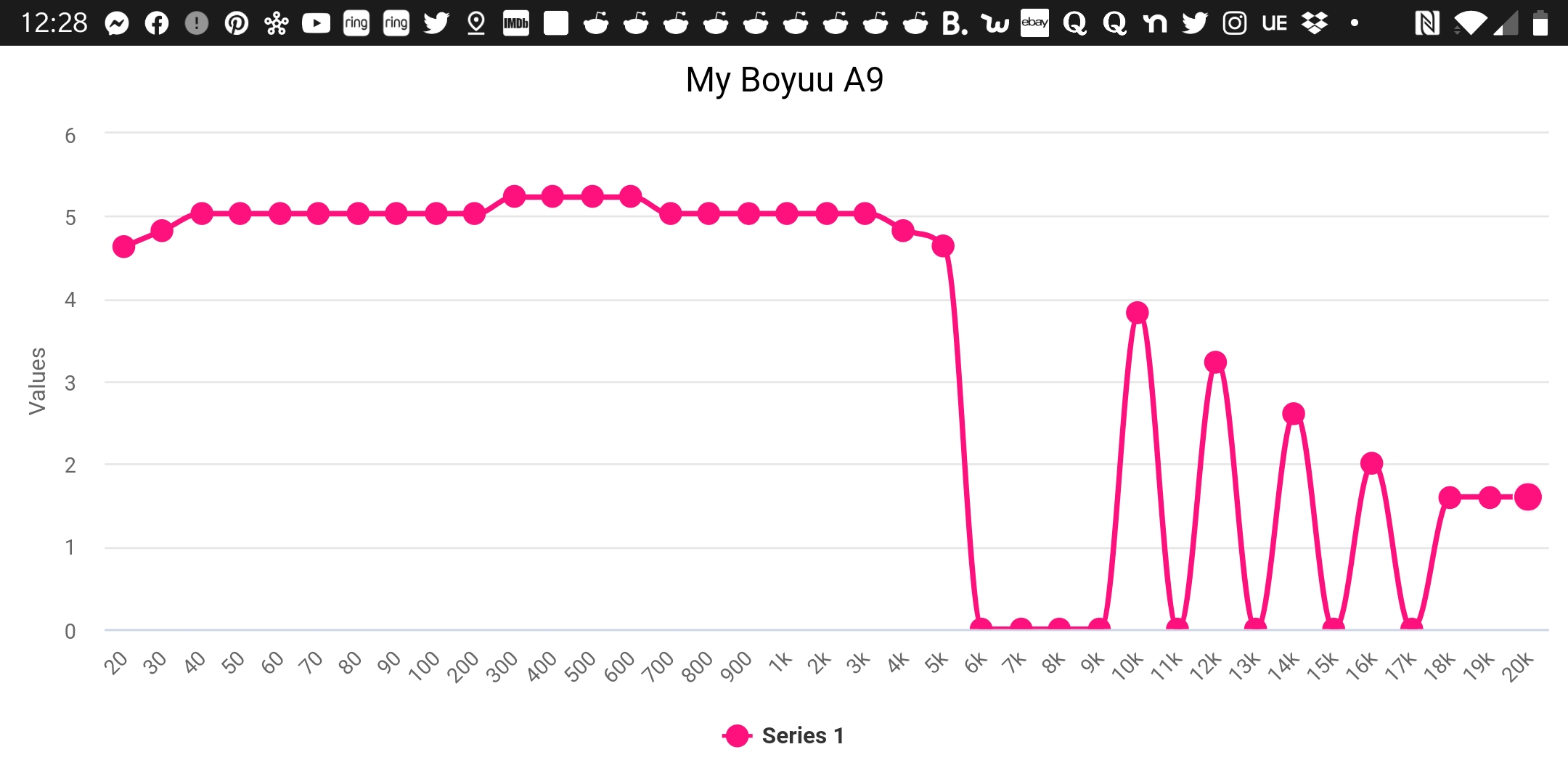Tap the Instagram notification icon
1568x784 pixels.
point(1234,23)
